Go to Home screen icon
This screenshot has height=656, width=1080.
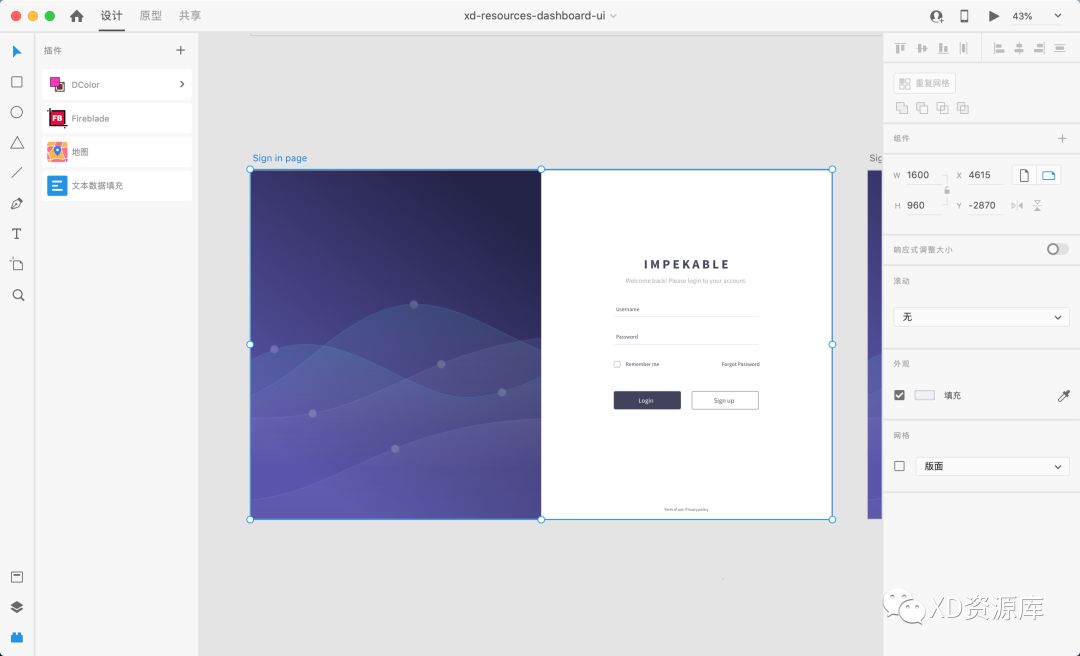coord(76,16)
